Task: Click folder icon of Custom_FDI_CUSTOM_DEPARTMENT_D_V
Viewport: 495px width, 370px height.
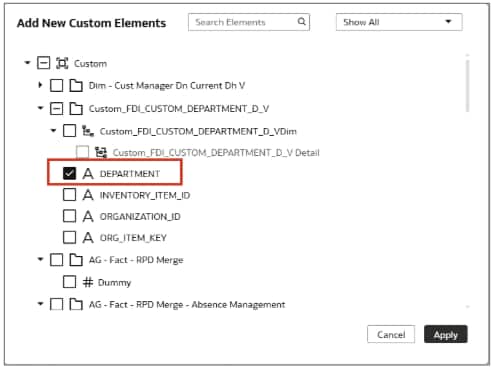Action: point(76,108)
